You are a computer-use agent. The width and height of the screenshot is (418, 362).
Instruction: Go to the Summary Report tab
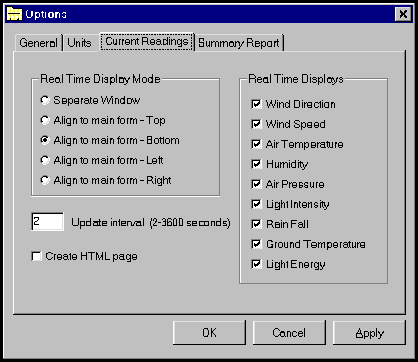(x=239, y=43)
